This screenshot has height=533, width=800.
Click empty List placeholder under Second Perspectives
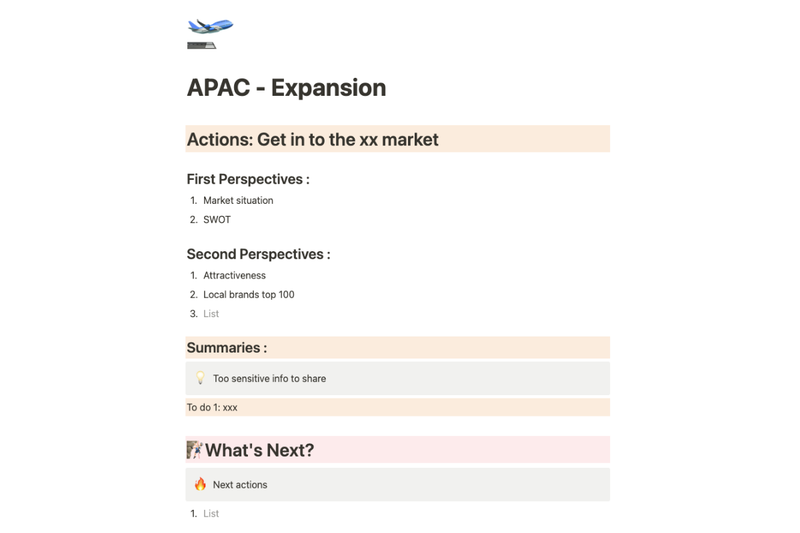point(211,314)
